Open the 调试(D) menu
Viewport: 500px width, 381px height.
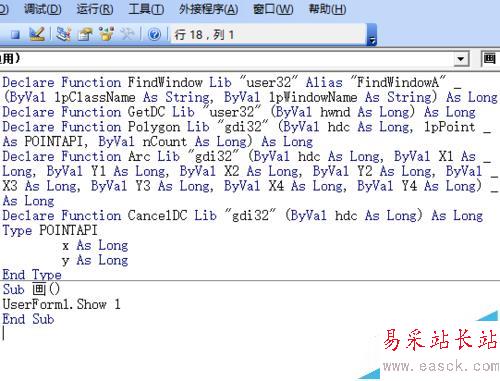pos(43,9)
